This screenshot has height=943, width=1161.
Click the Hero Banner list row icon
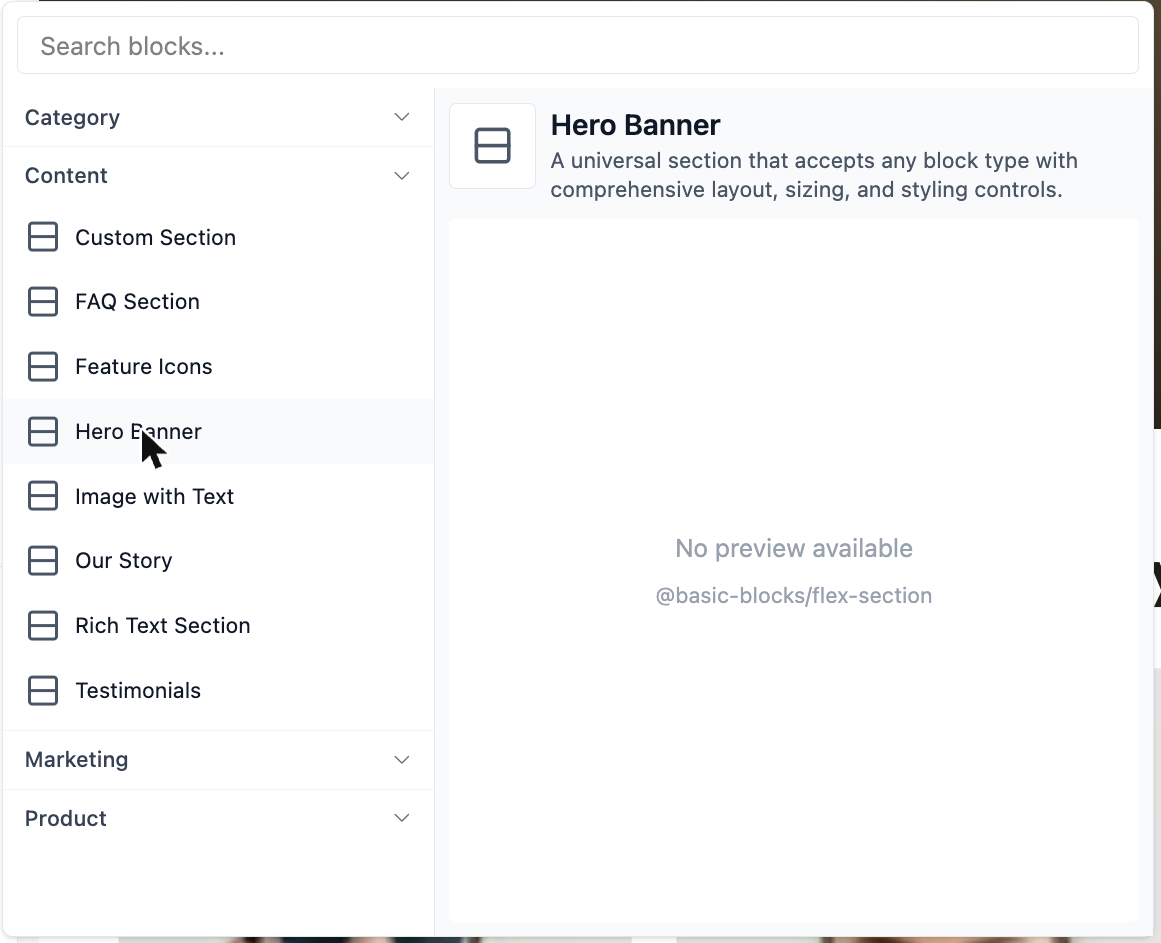coord(43,432)
